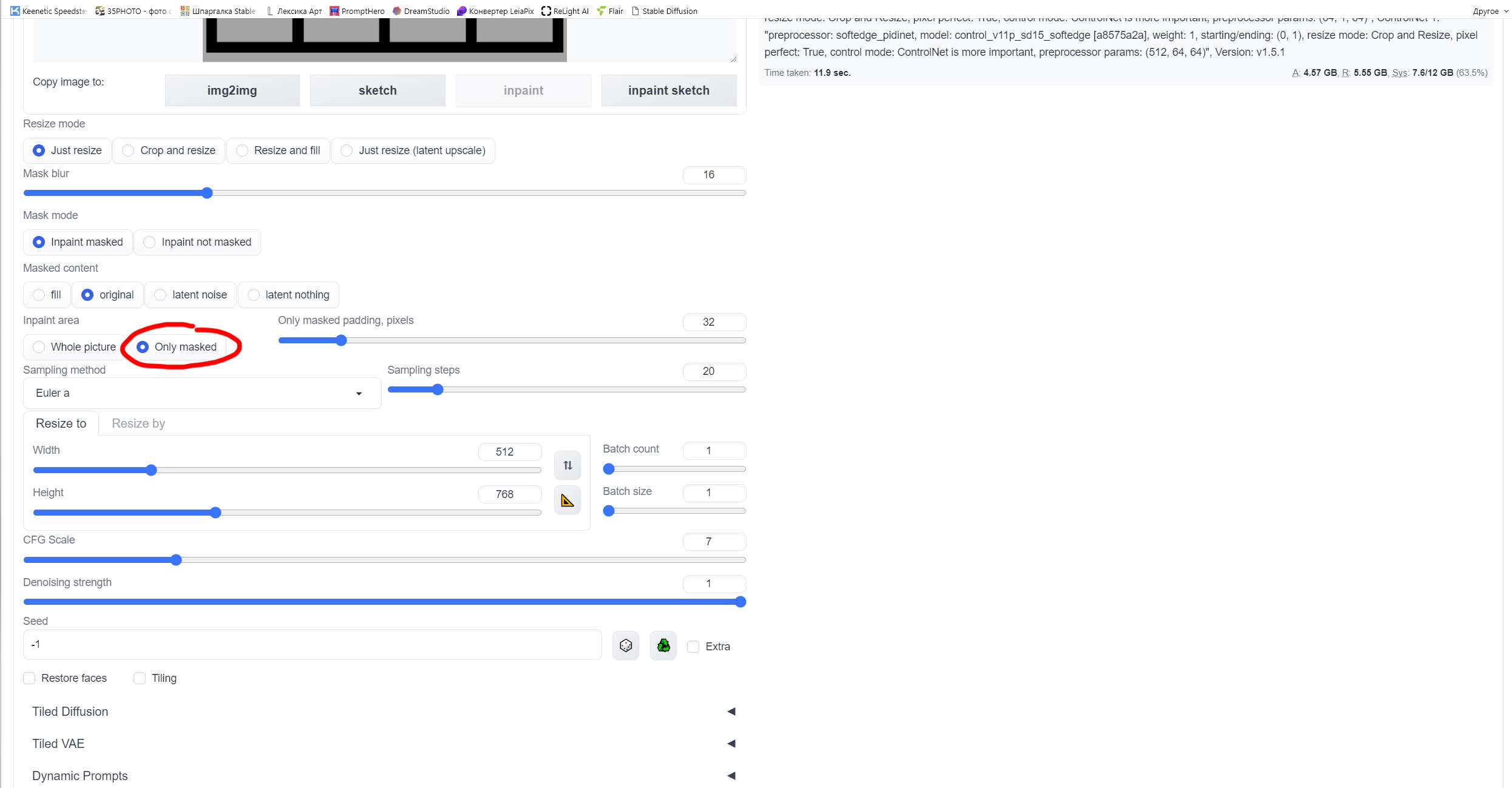Open the PromptHero bookmark

tap(358, 10)
